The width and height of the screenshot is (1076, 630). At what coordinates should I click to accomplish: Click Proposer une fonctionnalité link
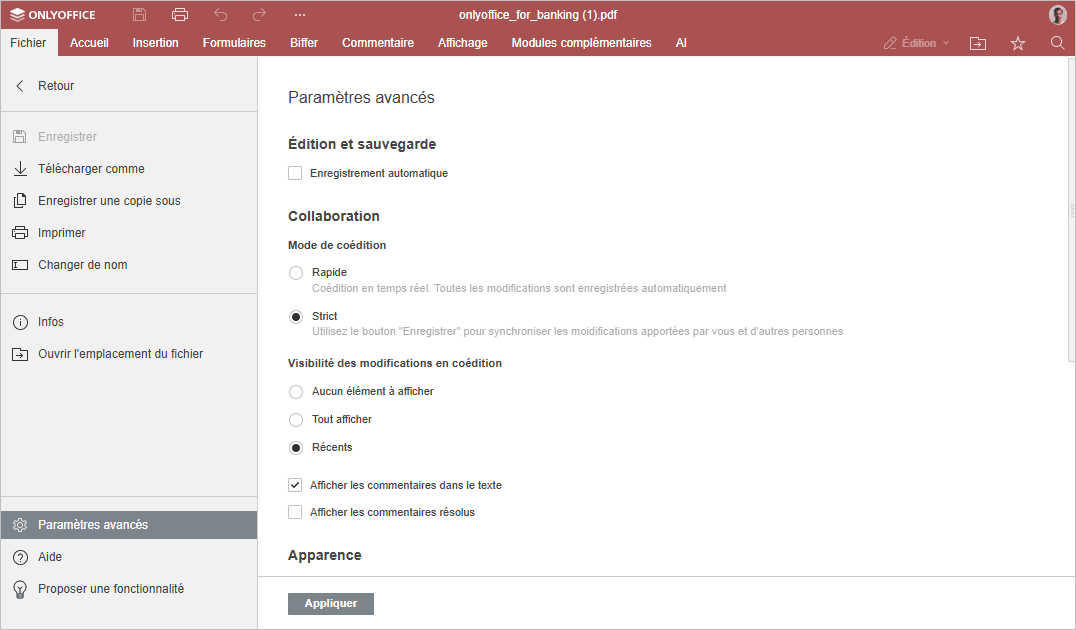pyautogui.click(x=110, y=589)
